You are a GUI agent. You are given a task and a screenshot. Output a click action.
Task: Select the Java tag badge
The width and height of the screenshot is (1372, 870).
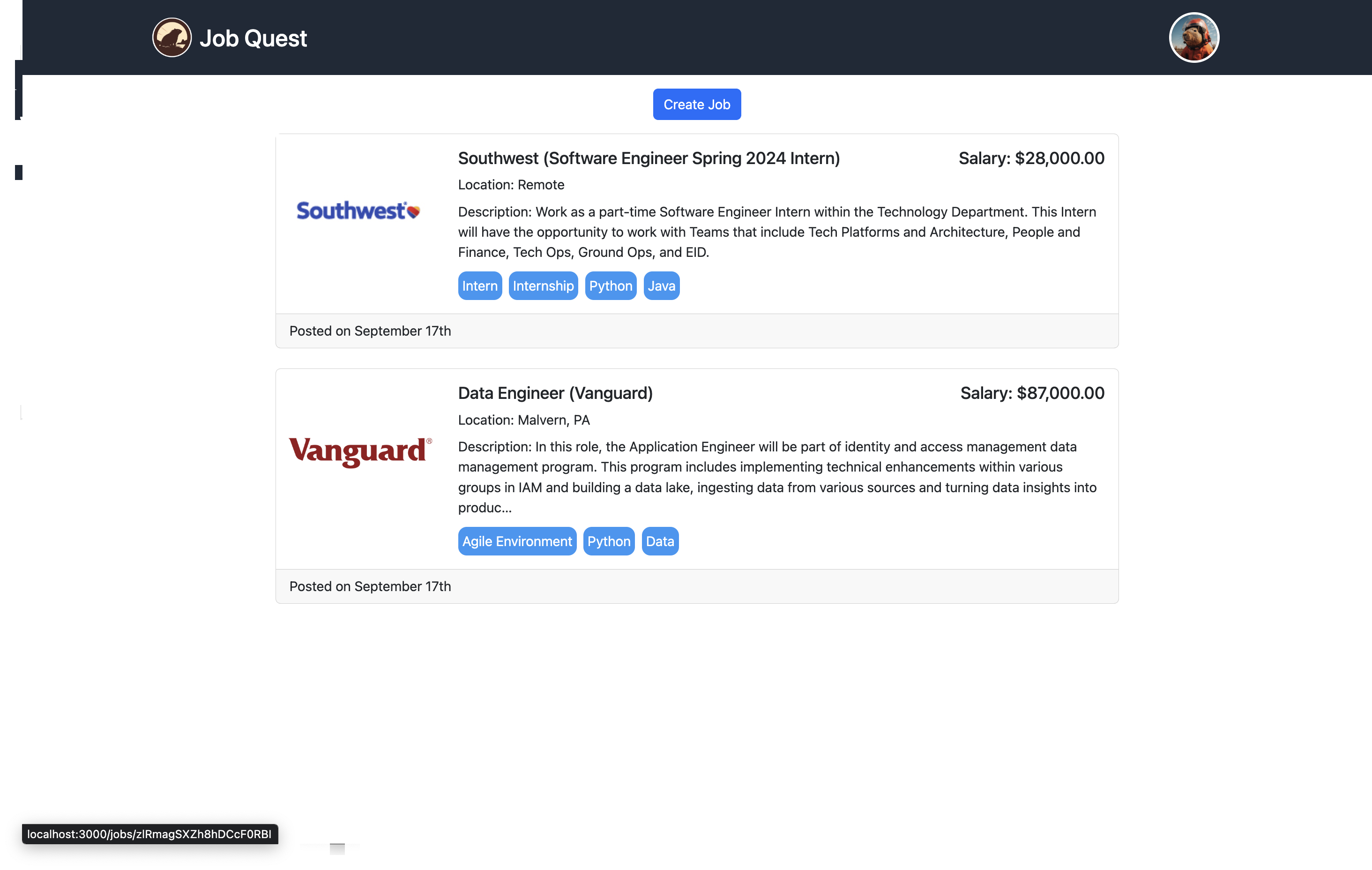coord(661,286)
